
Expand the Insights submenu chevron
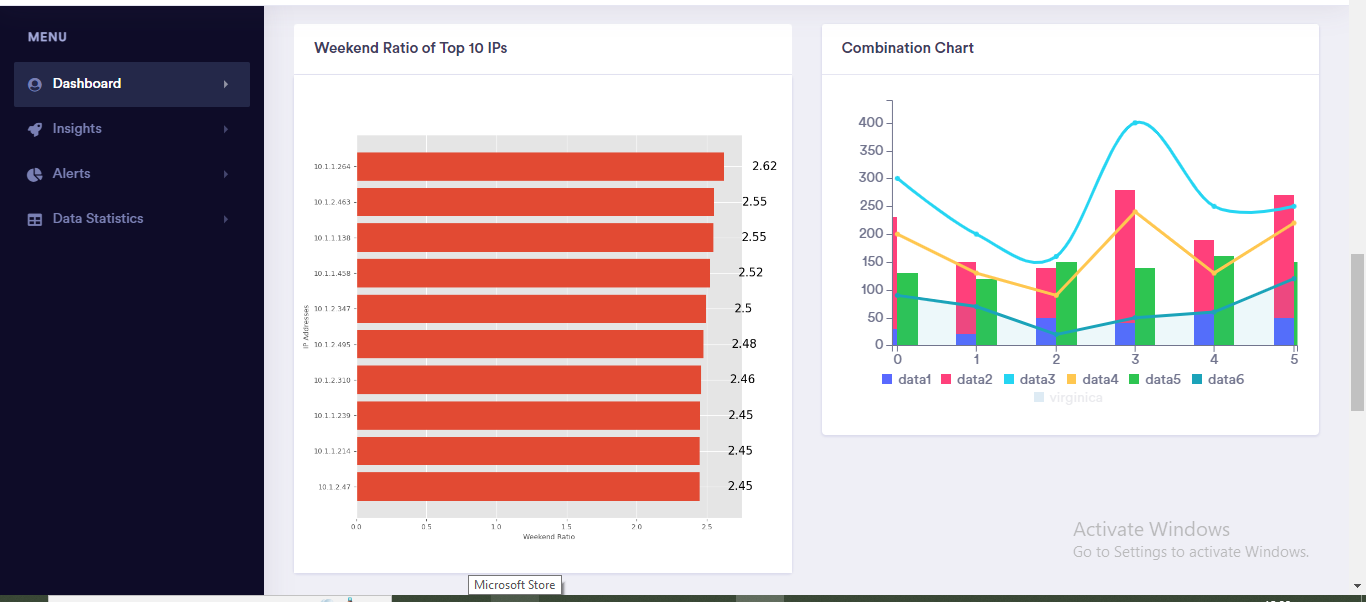[x=226, y=129]
